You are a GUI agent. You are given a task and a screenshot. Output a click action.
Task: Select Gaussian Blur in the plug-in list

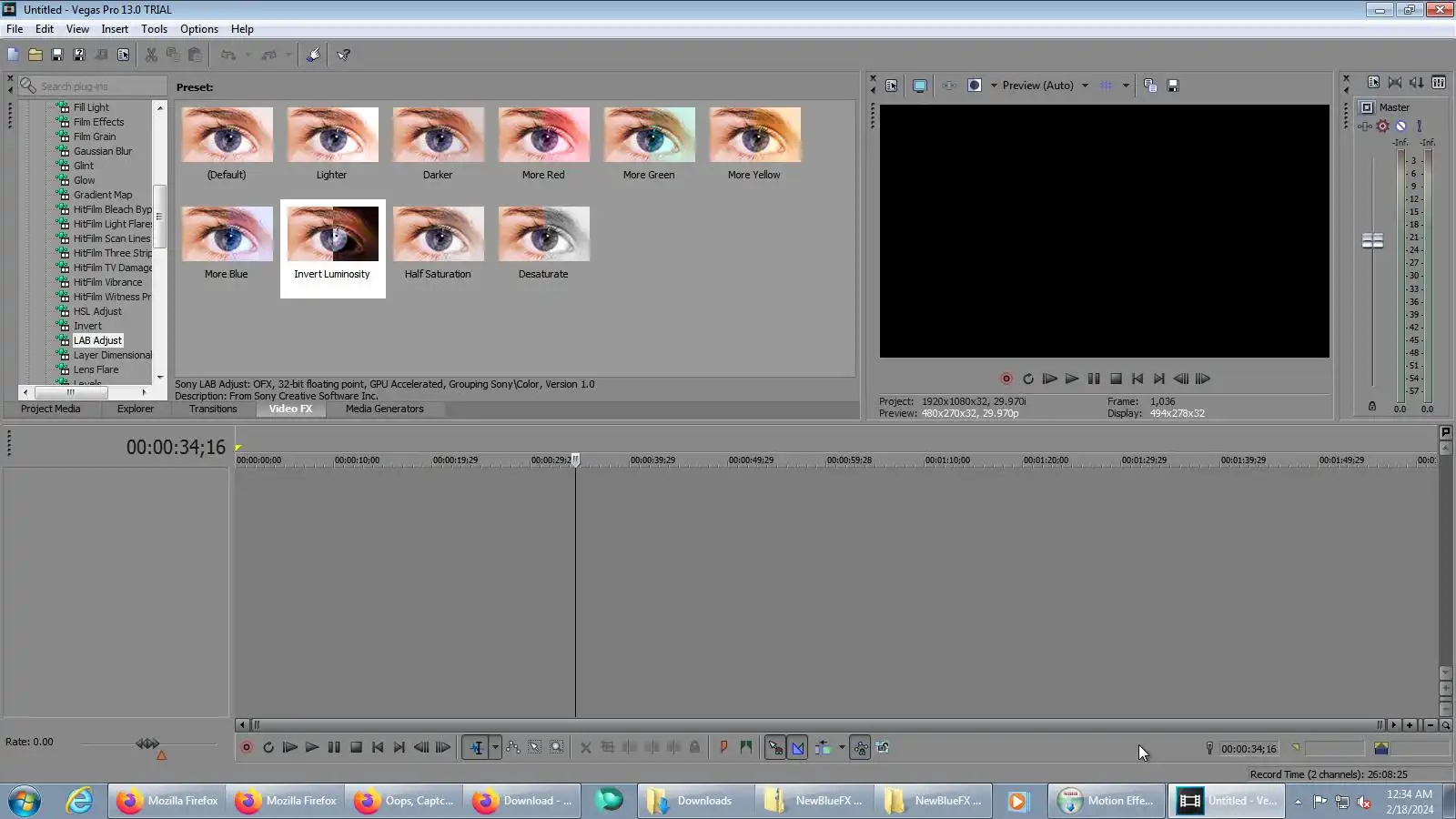click(103, 151)
